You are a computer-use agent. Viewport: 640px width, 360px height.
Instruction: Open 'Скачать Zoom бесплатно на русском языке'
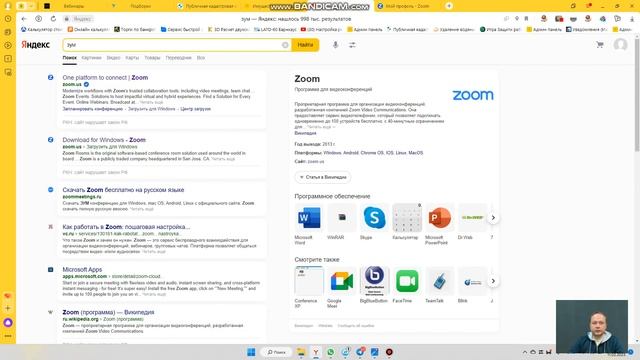[123, 190]
